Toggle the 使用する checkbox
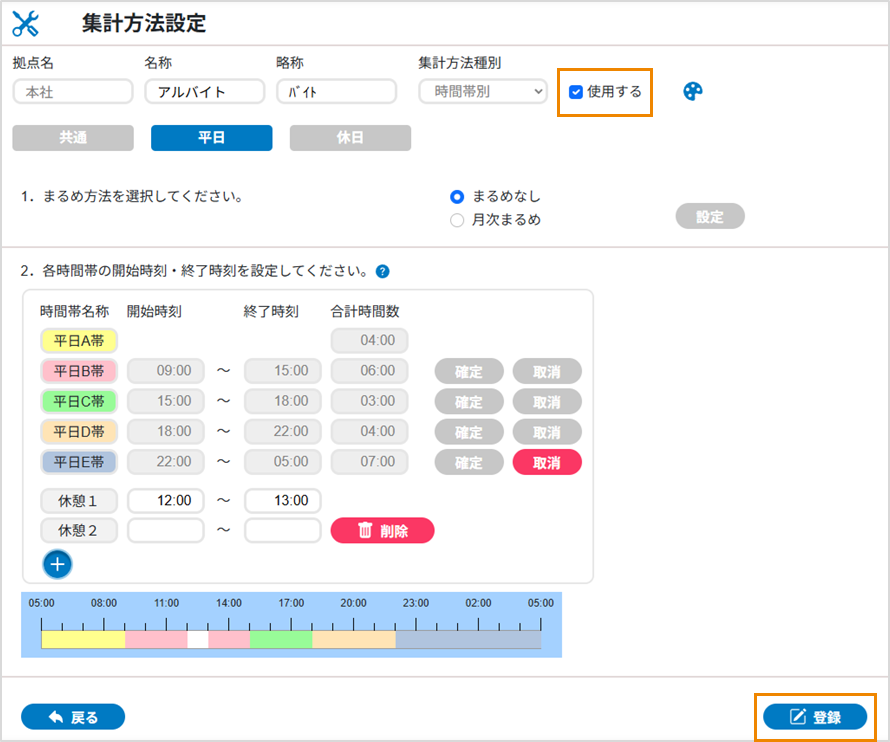Screen dimensions: 890x742 (576, 92)
